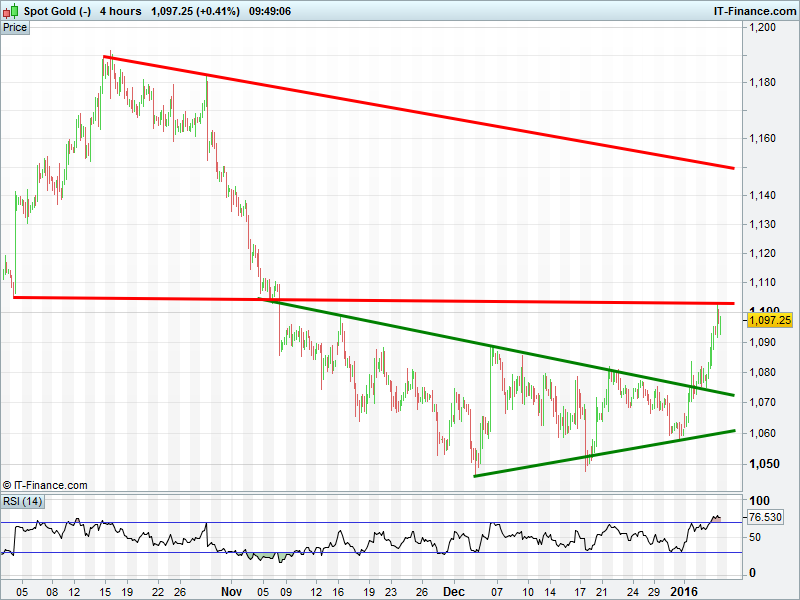
Task: Open the IT-Finance.com link at top right
Action: pyautogui.click(x=754, y=11)
